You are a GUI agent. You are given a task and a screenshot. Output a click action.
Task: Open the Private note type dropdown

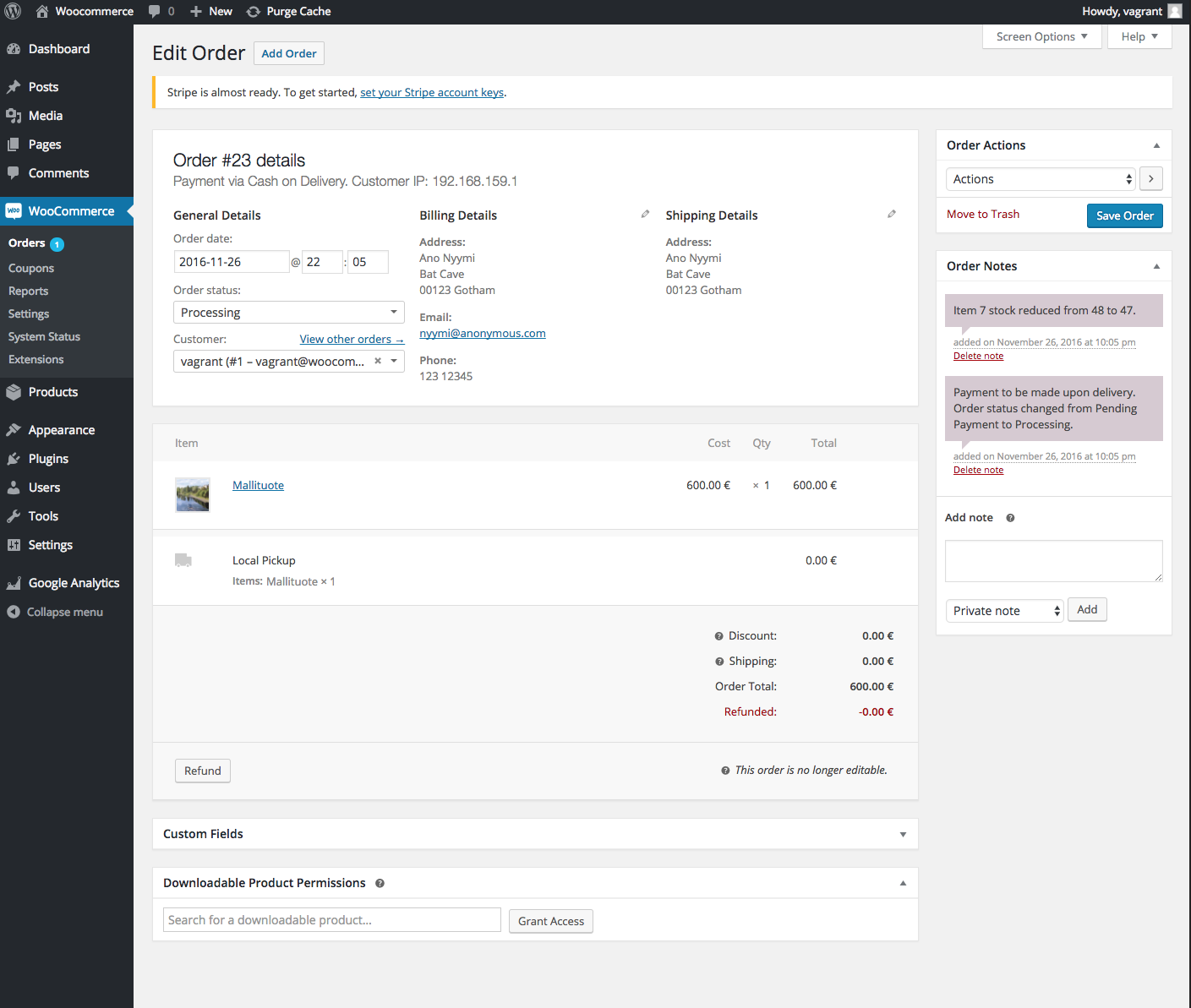pyautogui.click(x=1004, y=611)
